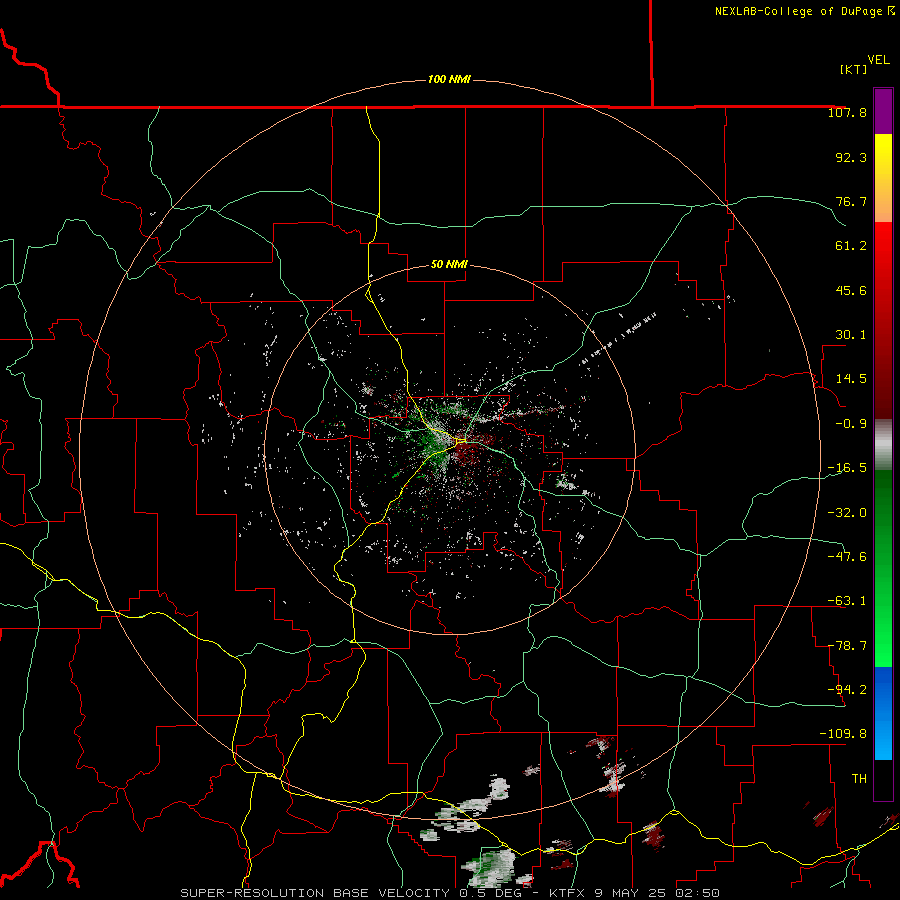
Task: Click the Super-Resolution Base Velocity caption
Action: 450,893
